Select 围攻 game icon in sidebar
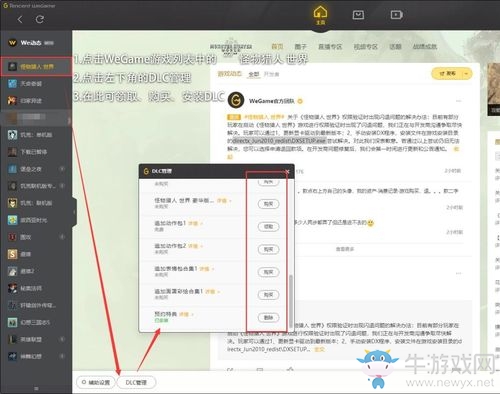 (x=12, y=237)
